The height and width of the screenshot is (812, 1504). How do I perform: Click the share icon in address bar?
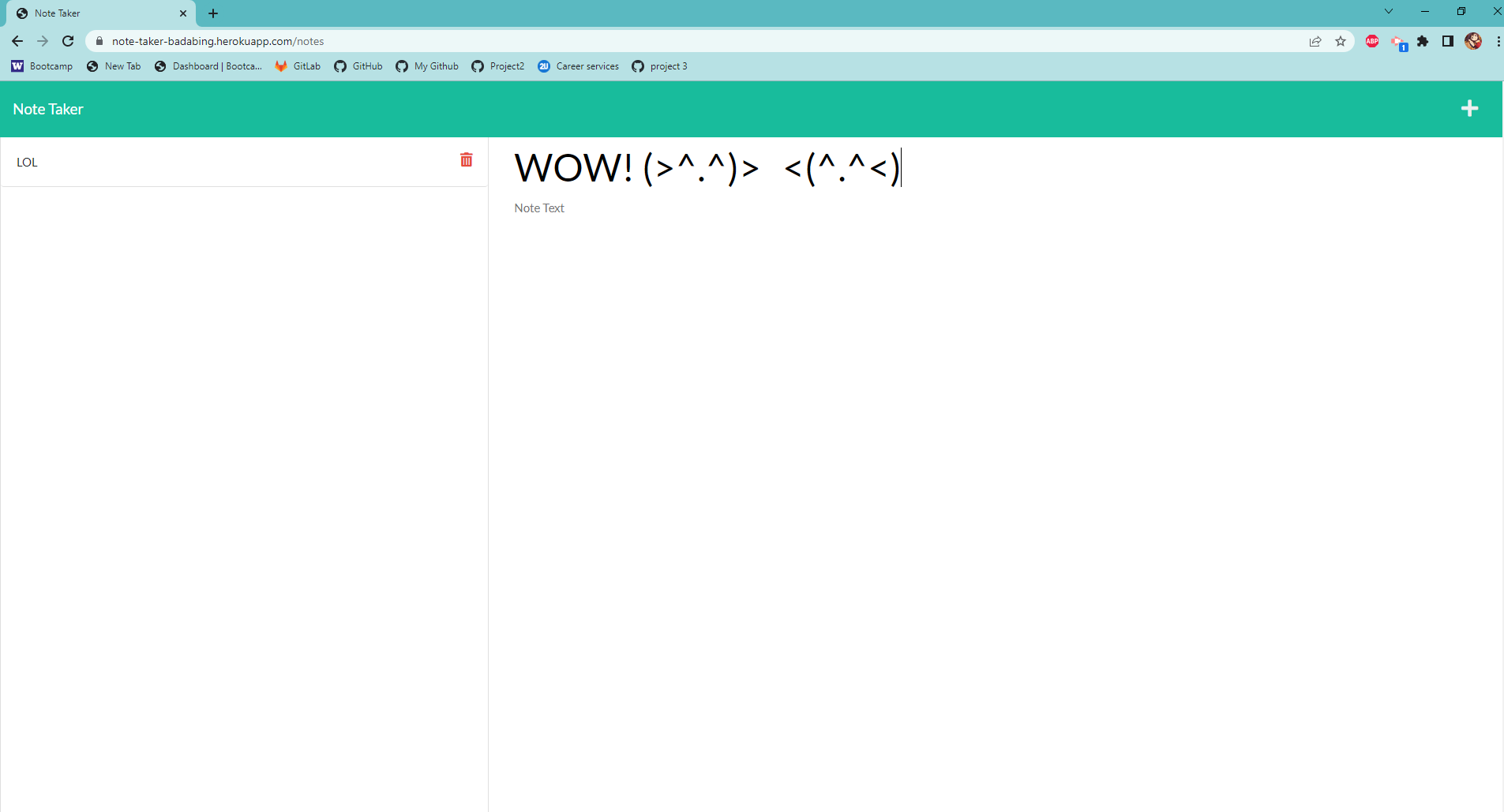(1314, 40)
